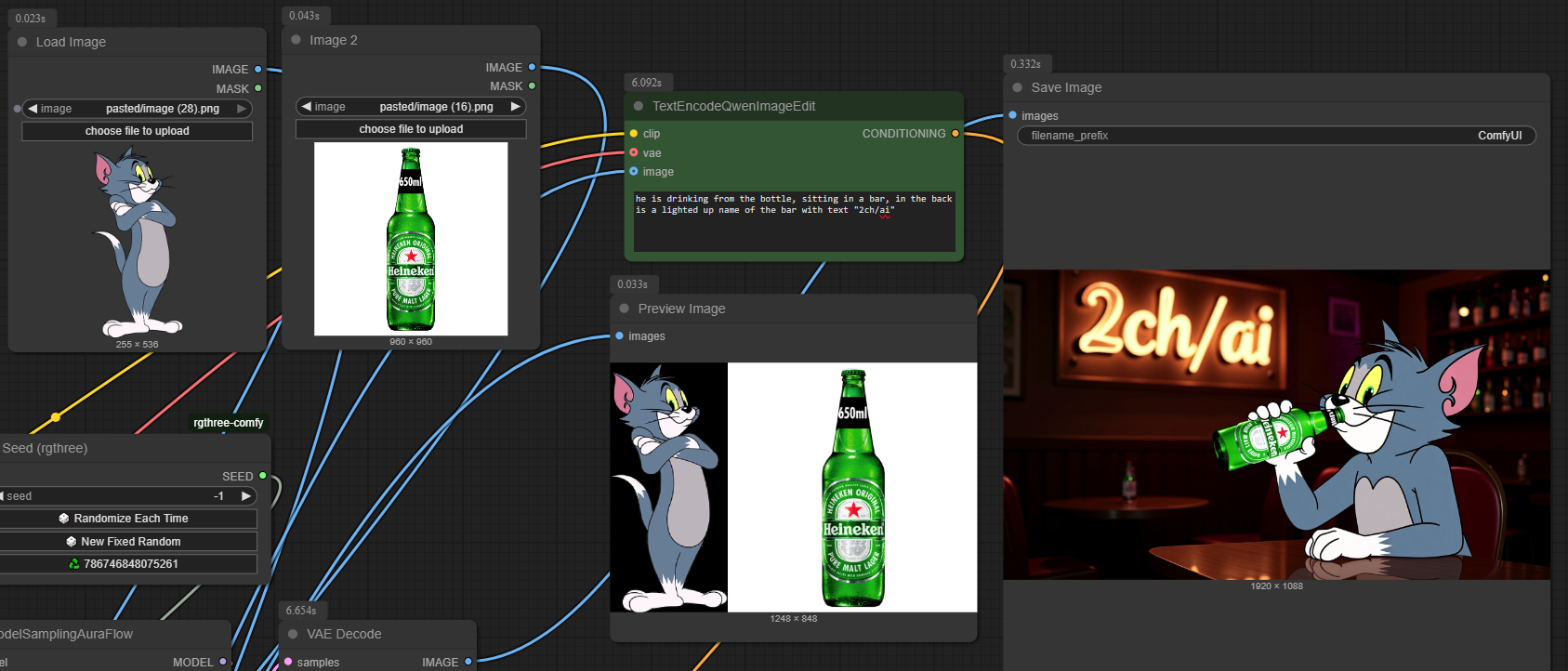The image size is (1568, 671).
Task: Collapse the TextEncodeQwenImageEdit node via its dot
Action: (x=639, y=106)
